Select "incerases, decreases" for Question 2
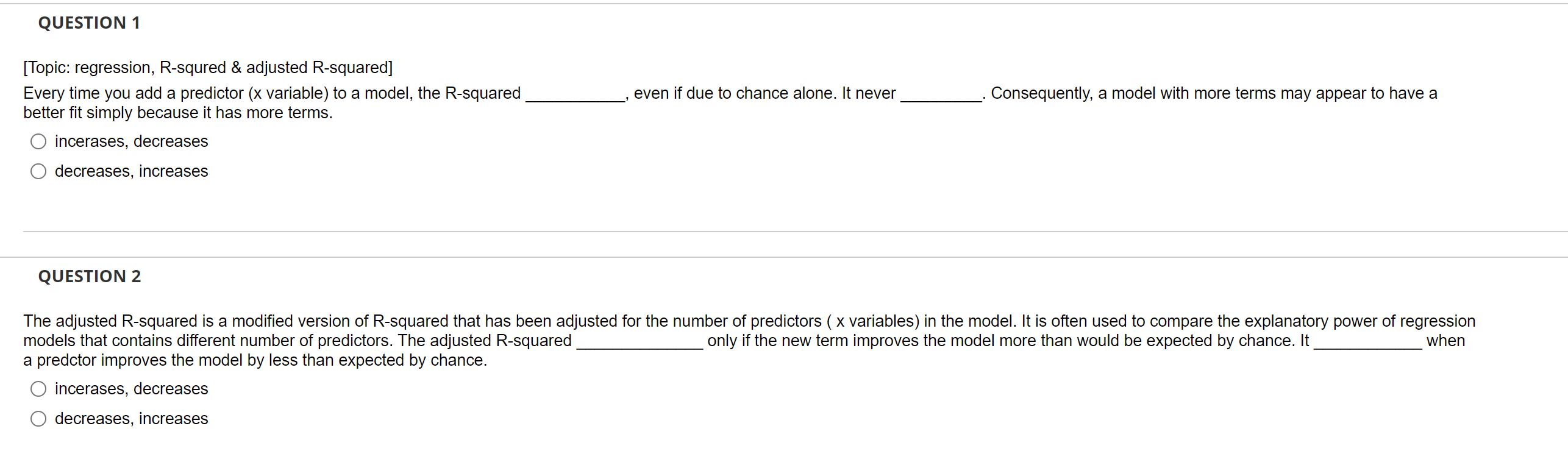Image resolution: width=1568 pixels, height=476 pixels. click(130, 388)
